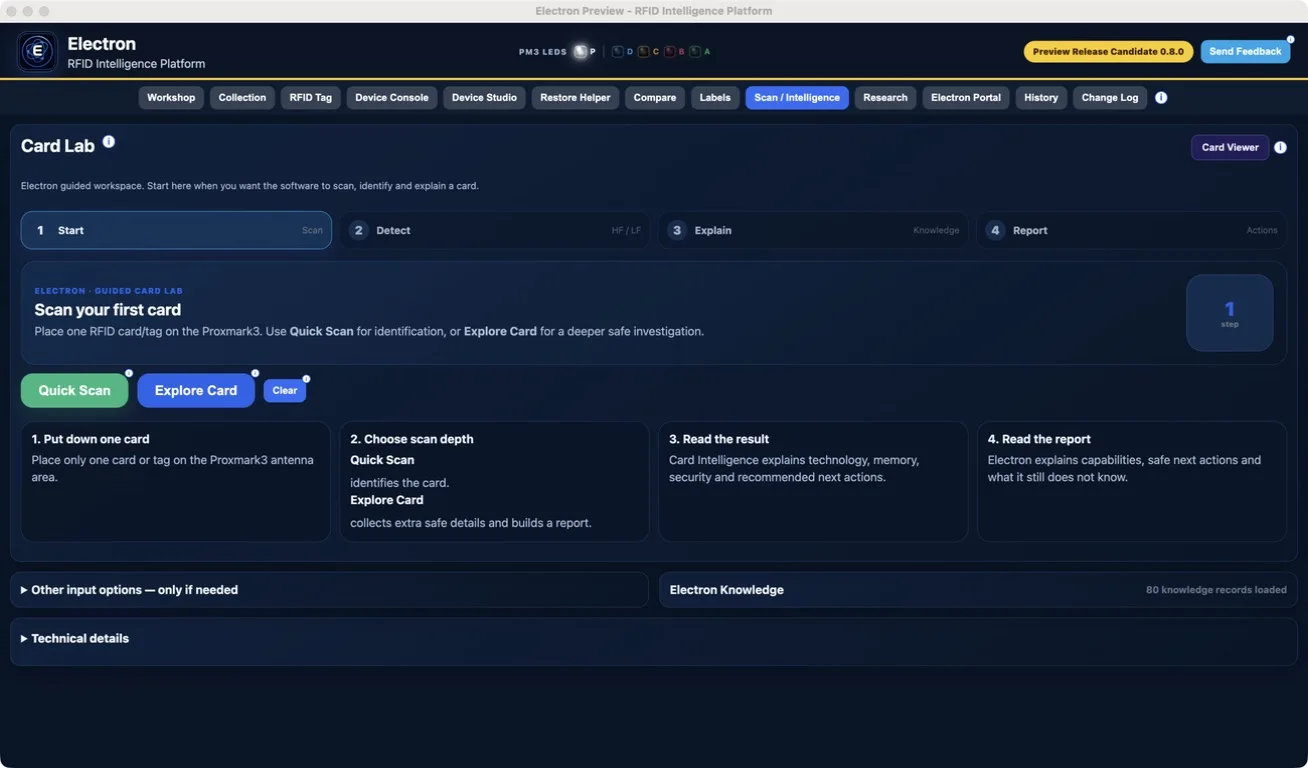Select step 2 Detect

tap(494, 230)
